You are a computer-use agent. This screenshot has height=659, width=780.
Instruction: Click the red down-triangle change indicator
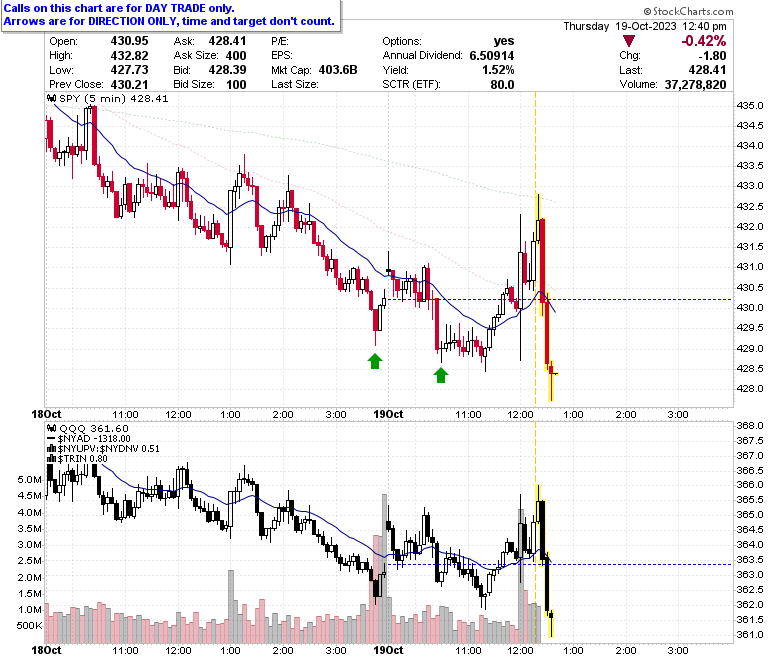tap(629, 41)
